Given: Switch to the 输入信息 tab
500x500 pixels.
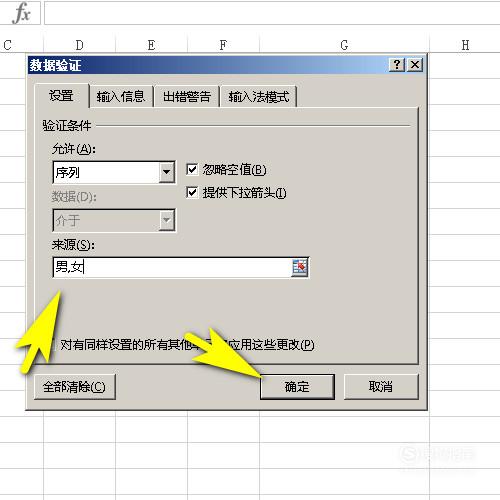Looking at the screenshot, I should click(121, 97).
